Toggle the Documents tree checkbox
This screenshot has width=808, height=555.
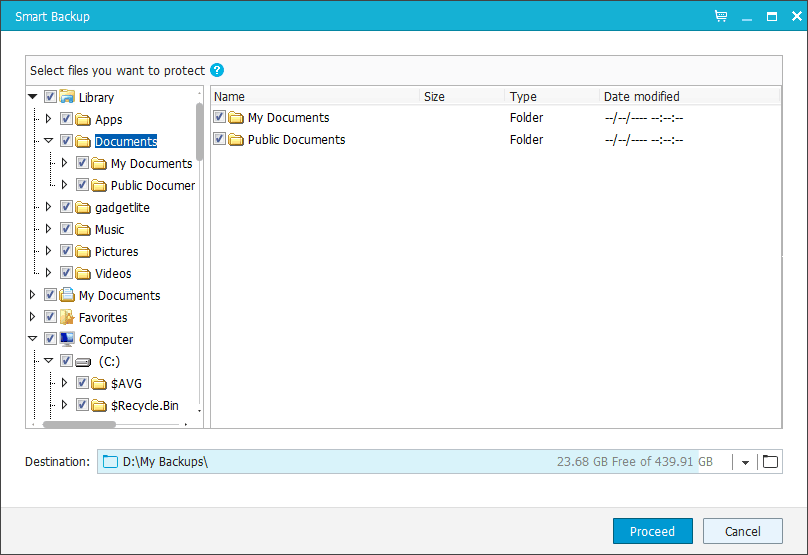(66, 141)
